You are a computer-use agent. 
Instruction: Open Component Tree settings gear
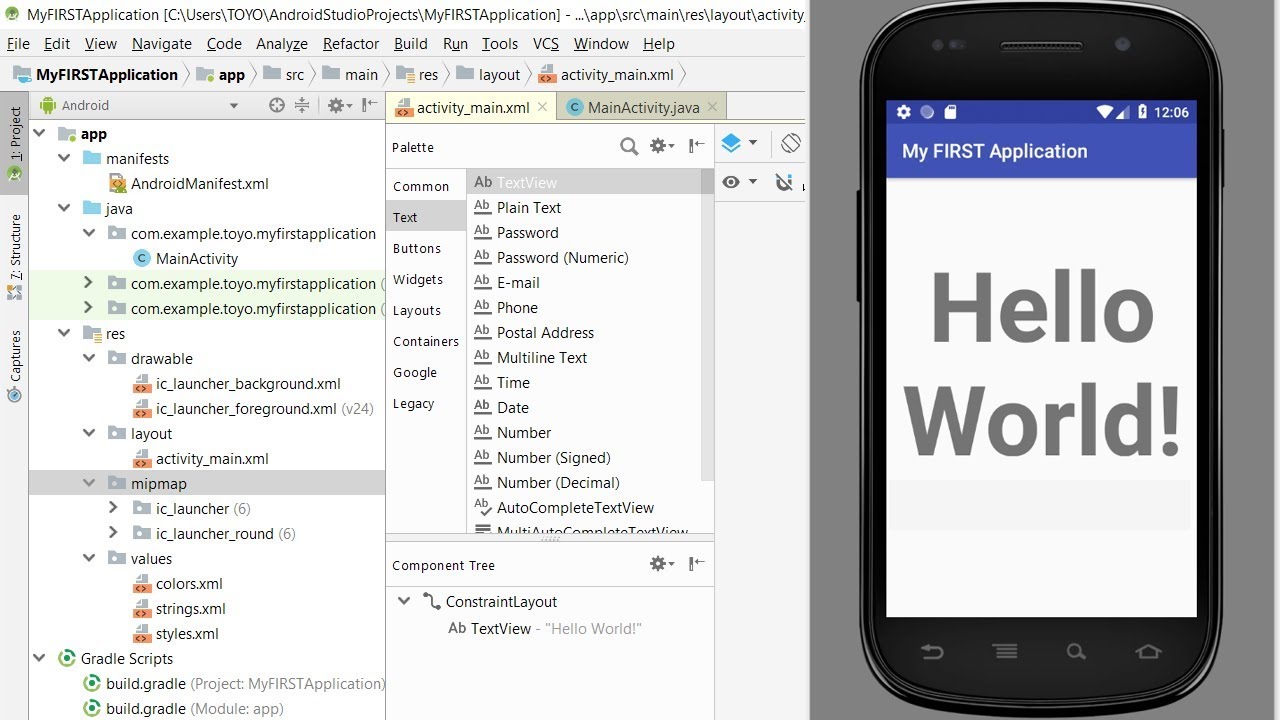[661, 564]
